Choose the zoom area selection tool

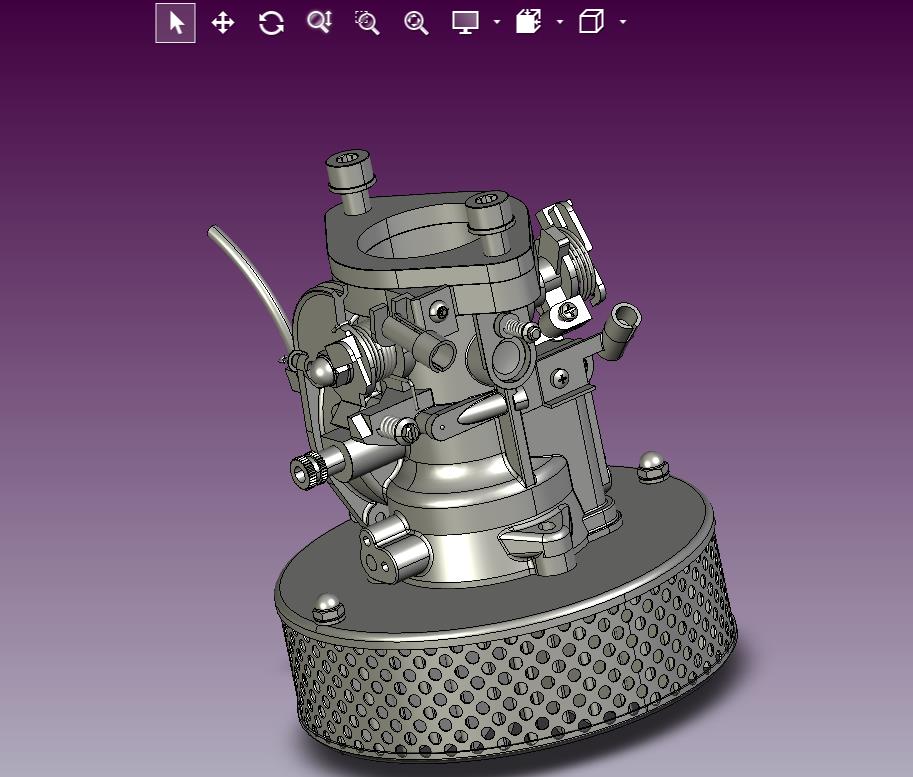pyautogui.click(x=367, y=23)
